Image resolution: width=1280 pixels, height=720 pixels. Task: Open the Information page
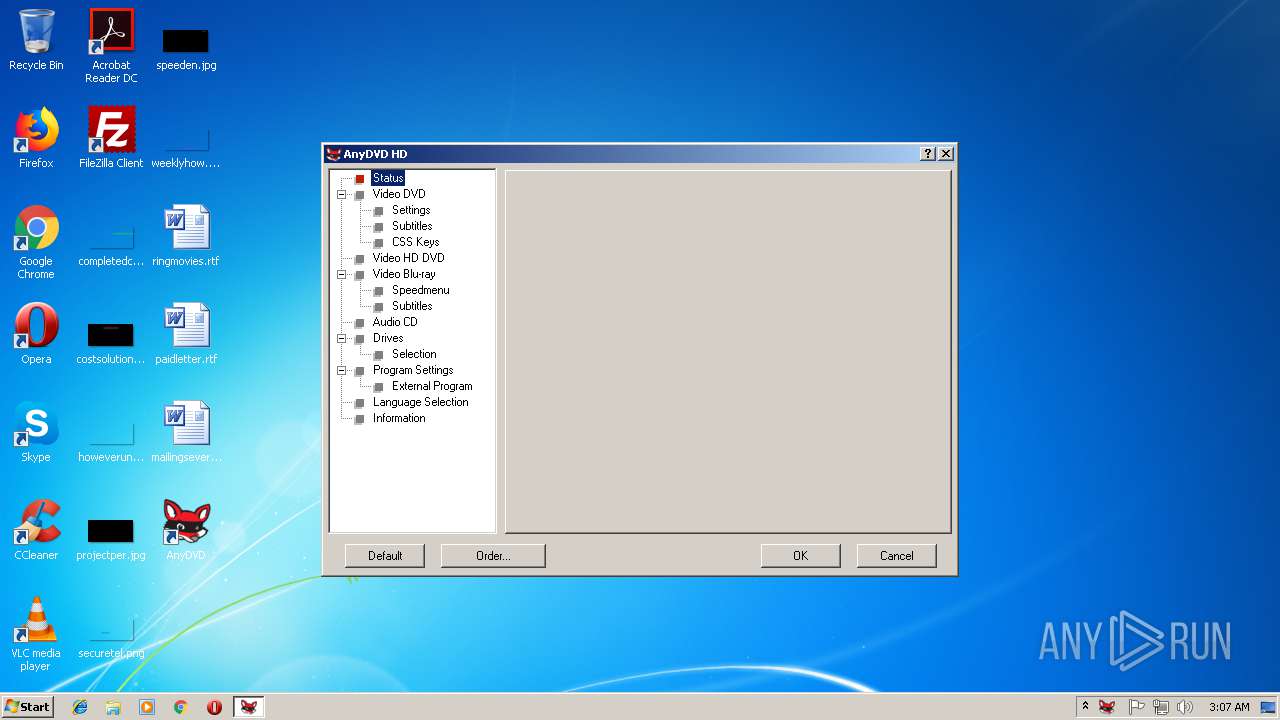(x=399, y=418)
